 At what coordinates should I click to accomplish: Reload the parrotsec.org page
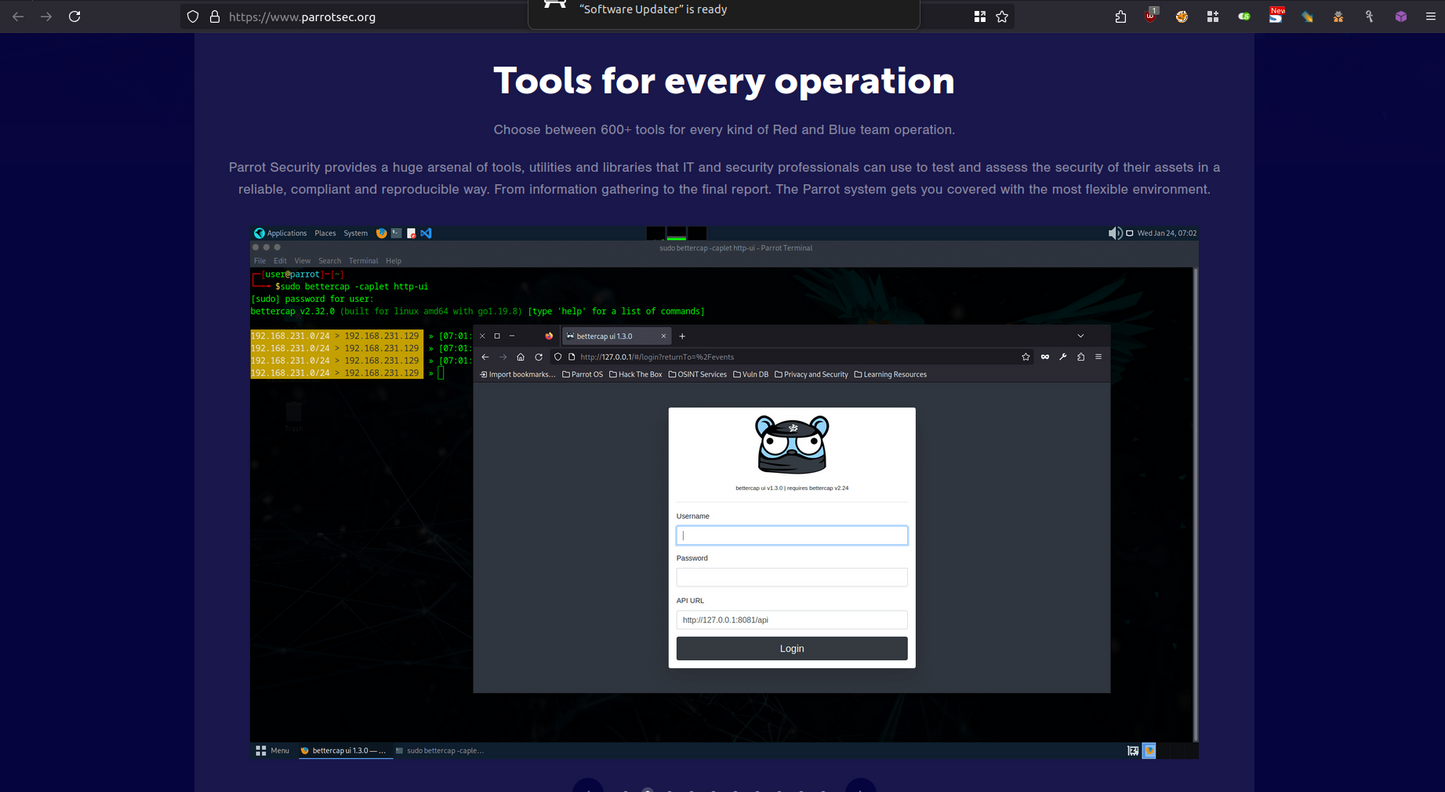tap(74, 17)
